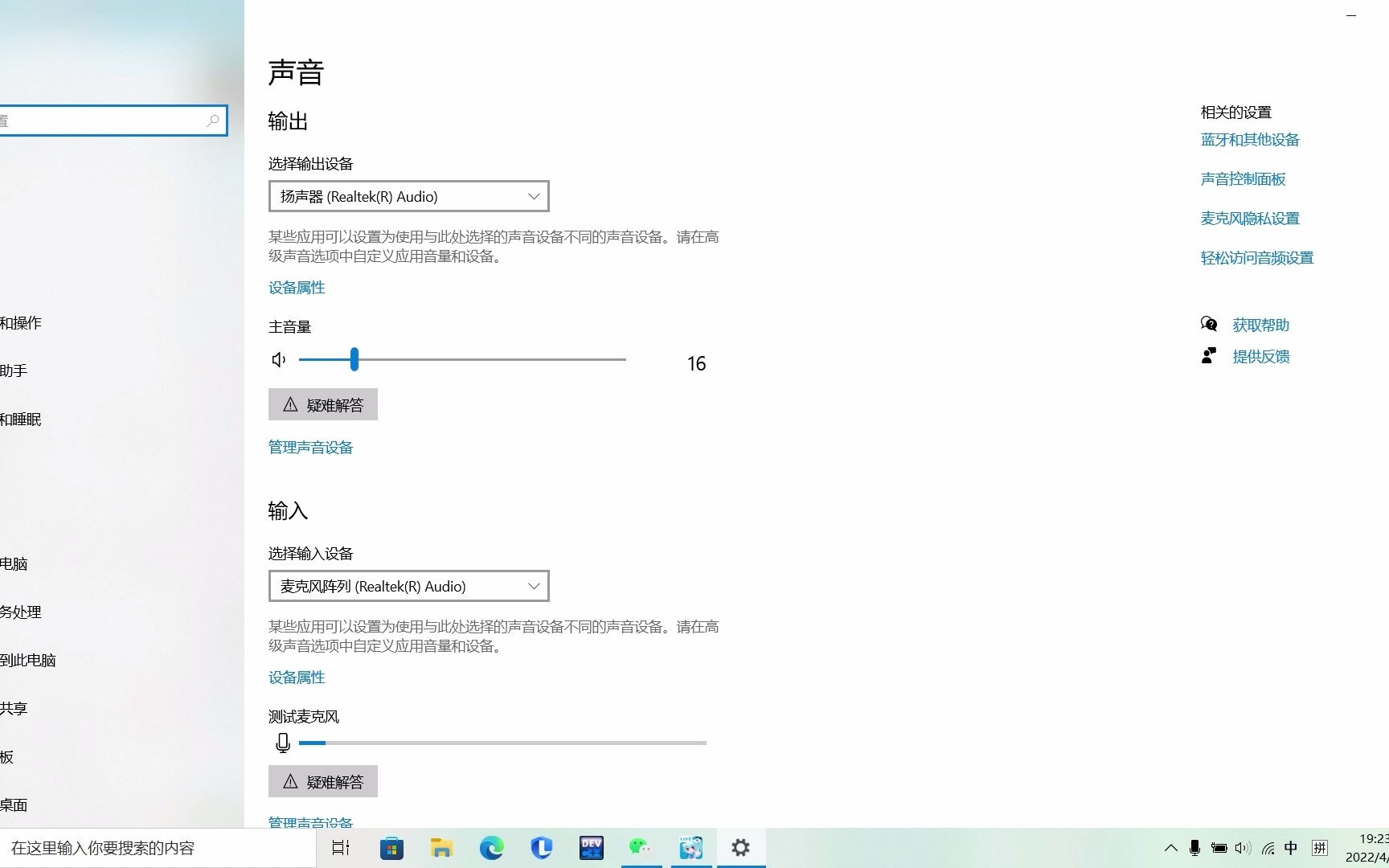Screen dimensions: 1389x868
Task: Click the 提供反馈 person icon
Action: coord(1209,355)
